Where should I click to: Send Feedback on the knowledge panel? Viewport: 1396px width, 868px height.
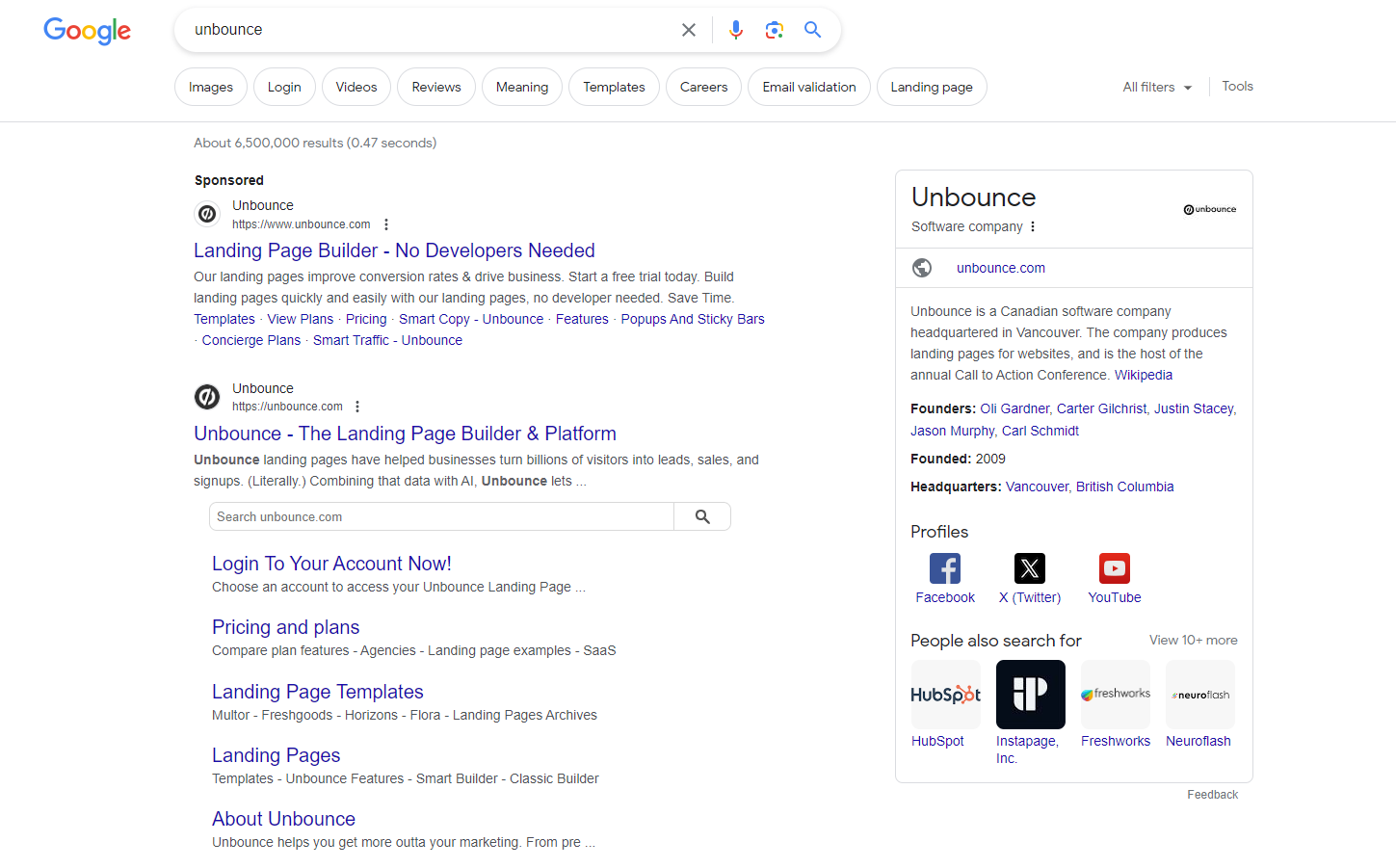[x=1212, y=795]
